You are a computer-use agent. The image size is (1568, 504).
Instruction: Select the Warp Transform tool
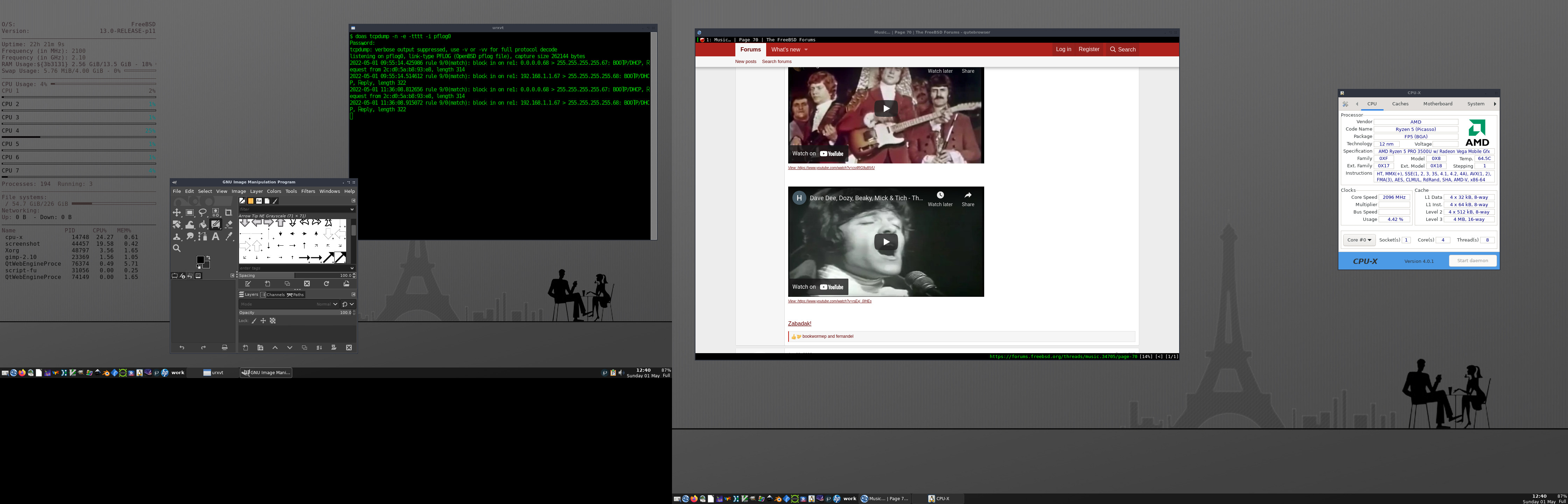tap(190, 225)
